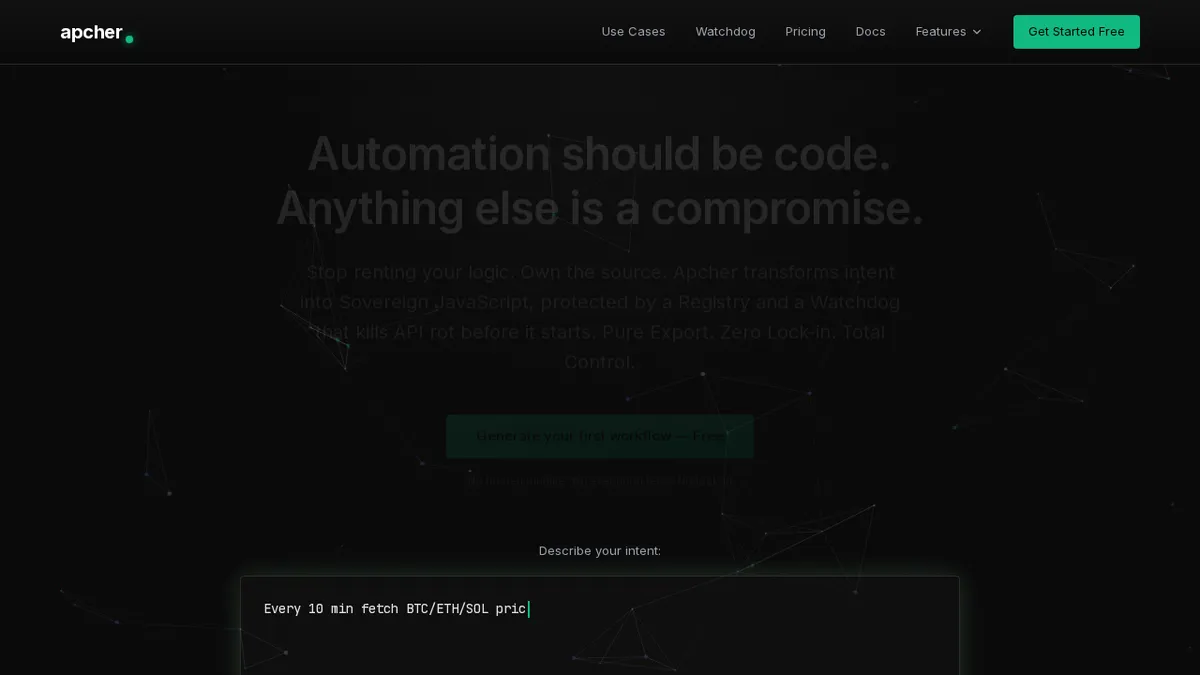This screenshot has height=675, width=1200.
Task: Click the 'Describe your intent:' label
Action: coord(599,551)
